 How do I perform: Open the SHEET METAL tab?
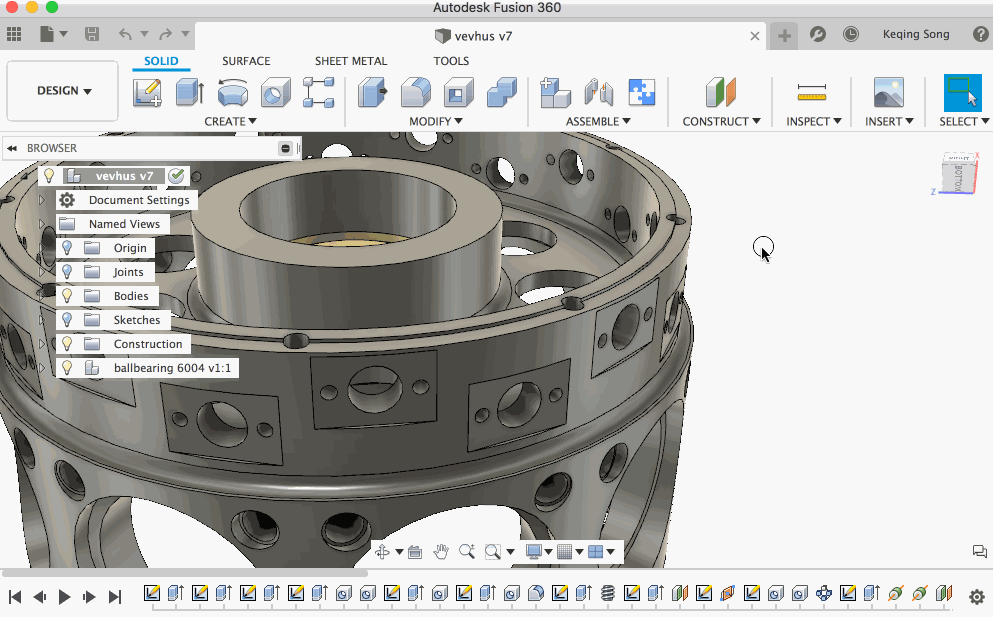[x=350, y=61]
